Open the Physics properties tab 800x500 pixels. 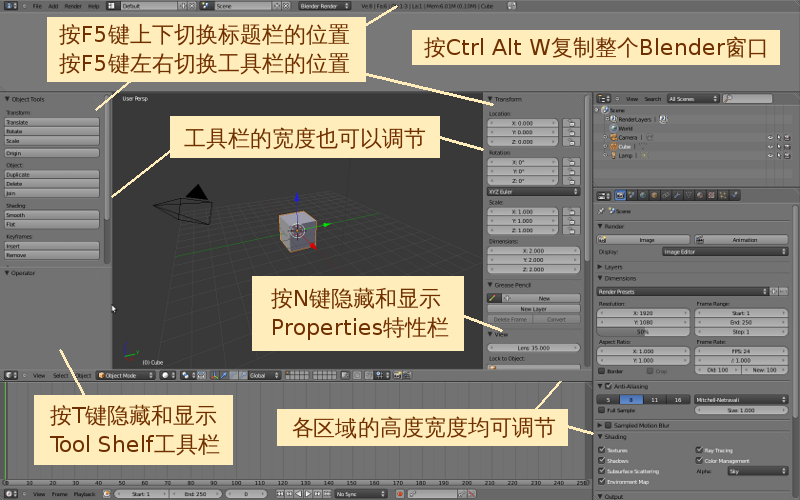click(735, 195)
